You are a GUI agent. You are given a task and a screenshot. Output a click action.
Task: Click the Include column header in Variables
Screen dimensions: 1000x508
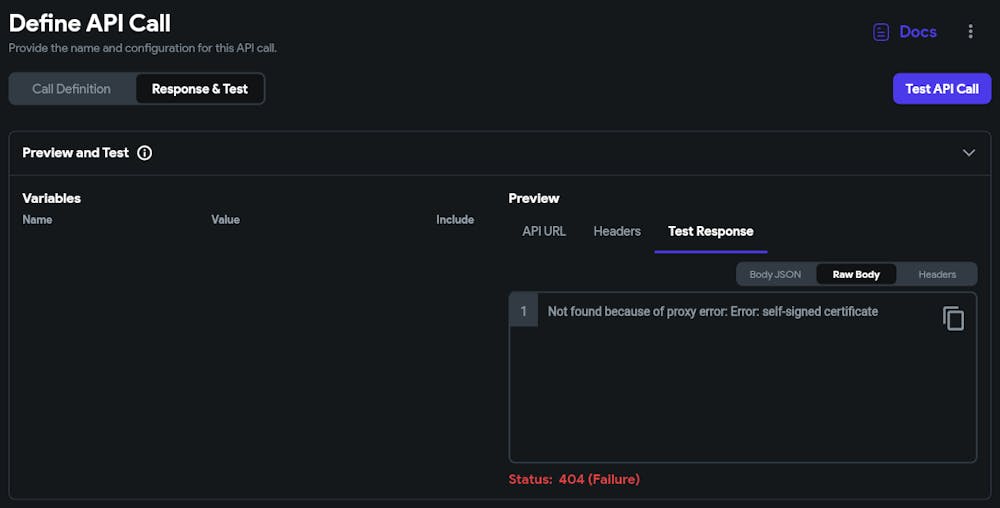[x=455, y=219]
